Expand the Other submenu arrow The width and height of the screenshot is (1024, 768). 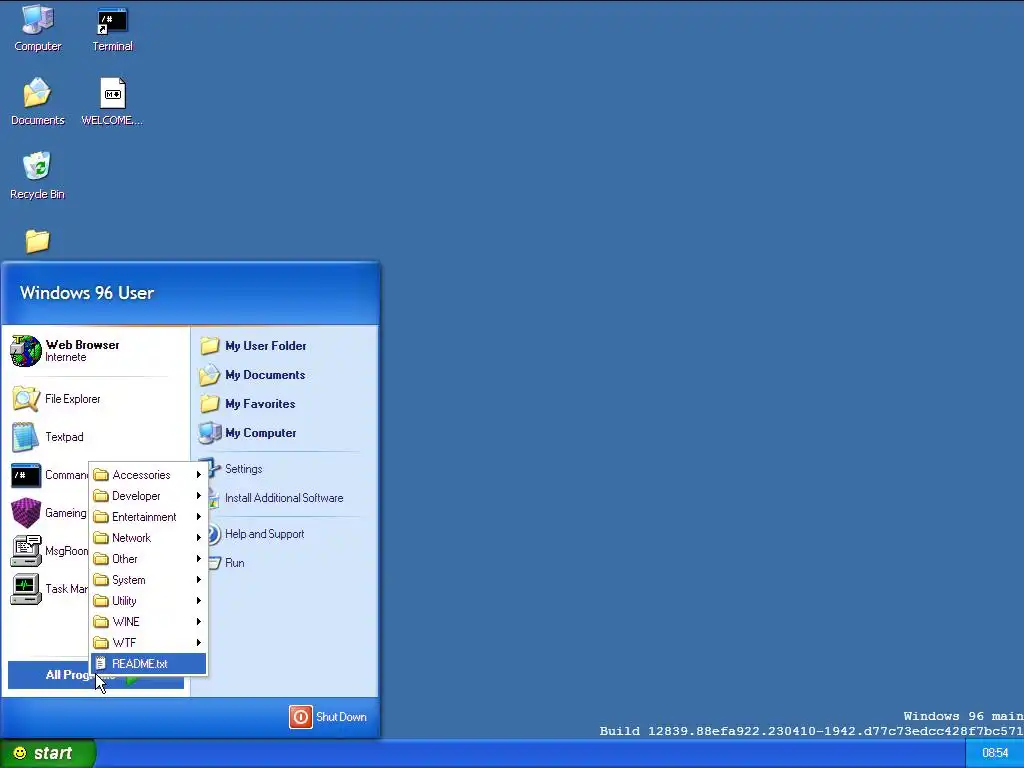[199, 558]
